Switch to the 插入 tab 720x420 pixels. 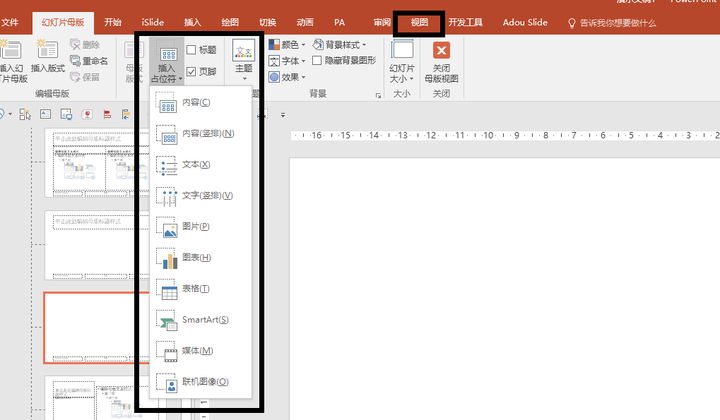coord(192,22)
